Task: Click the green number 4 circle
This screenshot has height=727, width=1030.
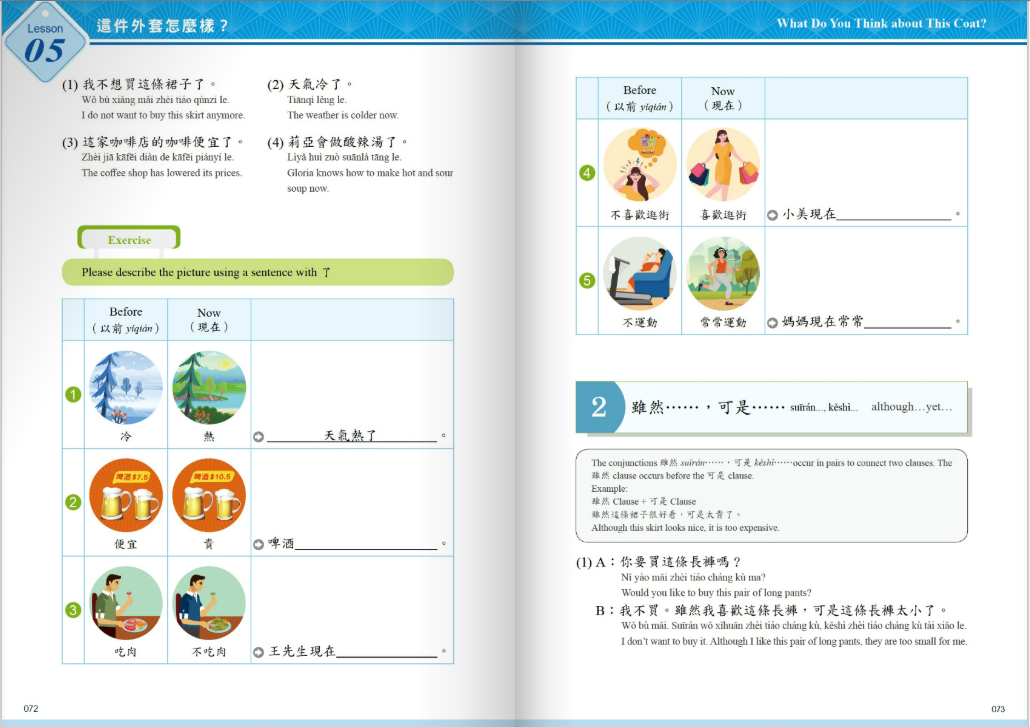Action: pyautogui.click(x=588, y=173)
